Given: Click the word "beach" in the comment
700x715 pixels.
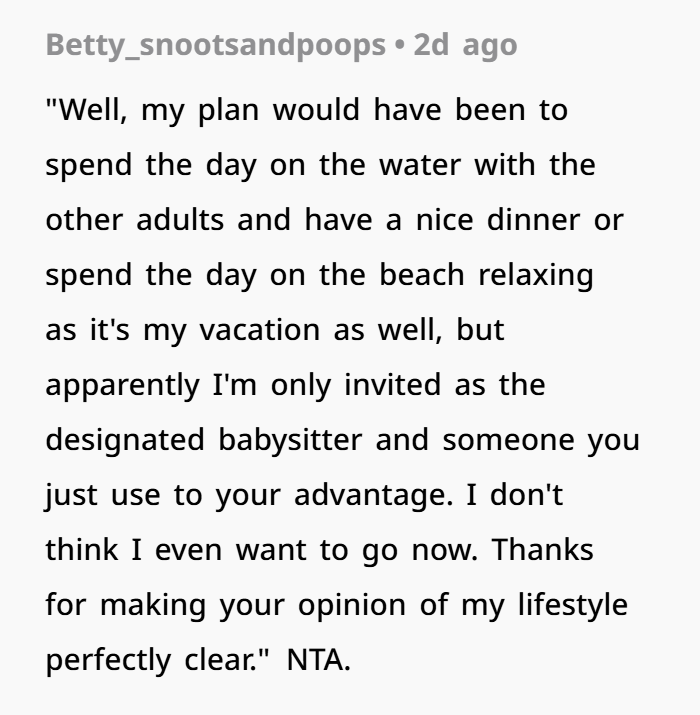Looking at the screenshot, I should click(424, 275).
